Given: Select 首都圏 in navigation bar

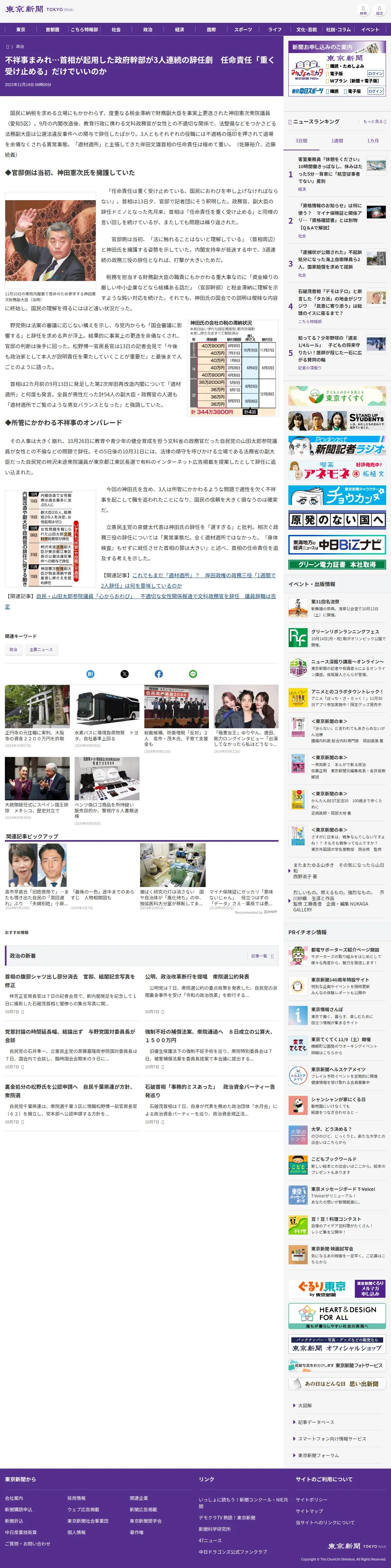Looking at the screenshot, I should pyautogui.click(x=52, y=29).
